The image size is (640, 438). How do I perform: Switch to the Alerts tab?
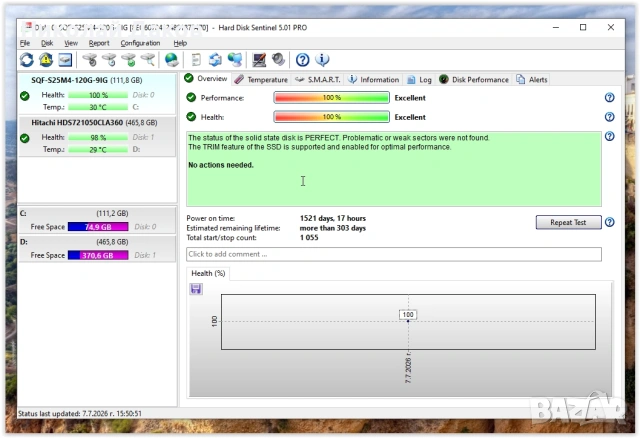tap(532, 80)
